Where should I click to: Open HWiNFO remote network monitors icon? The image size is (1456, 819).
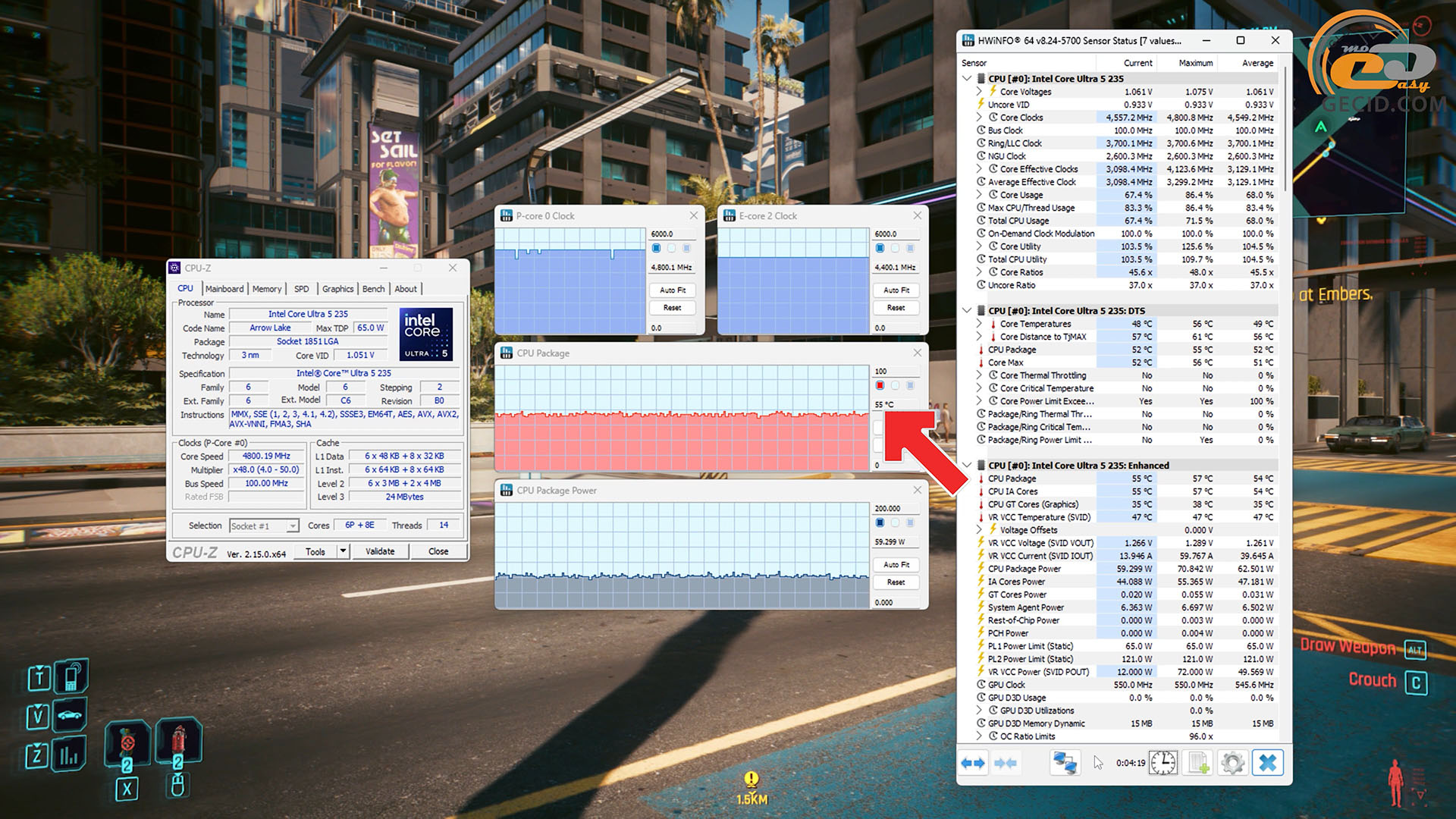(1065, 763)
